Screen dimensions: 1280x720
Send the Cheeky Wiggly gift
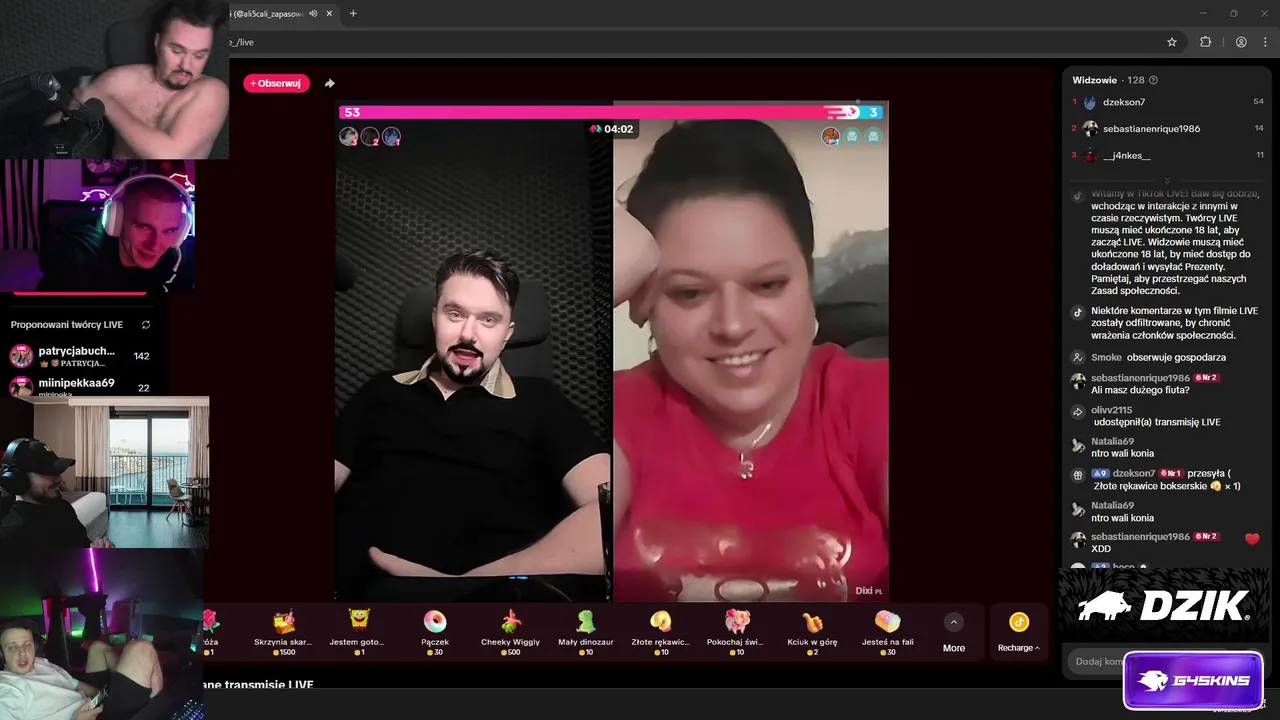510,632
